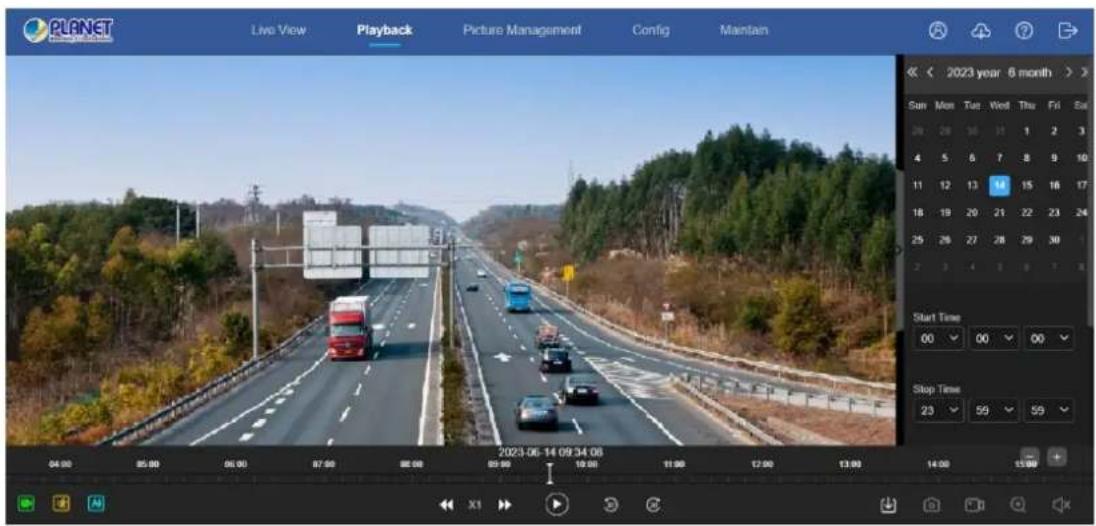
Task: Select June 12 in calendar
Action: [x=945, y=185]
